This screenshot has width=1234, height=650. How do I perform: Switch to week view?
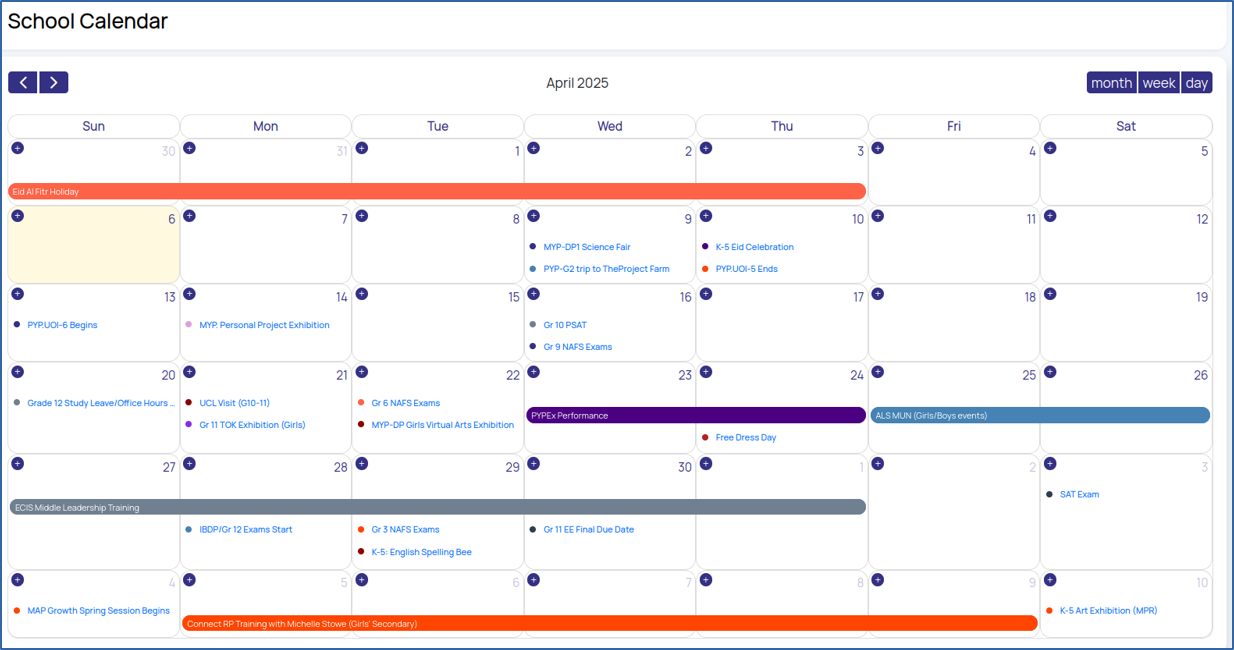1158,83
